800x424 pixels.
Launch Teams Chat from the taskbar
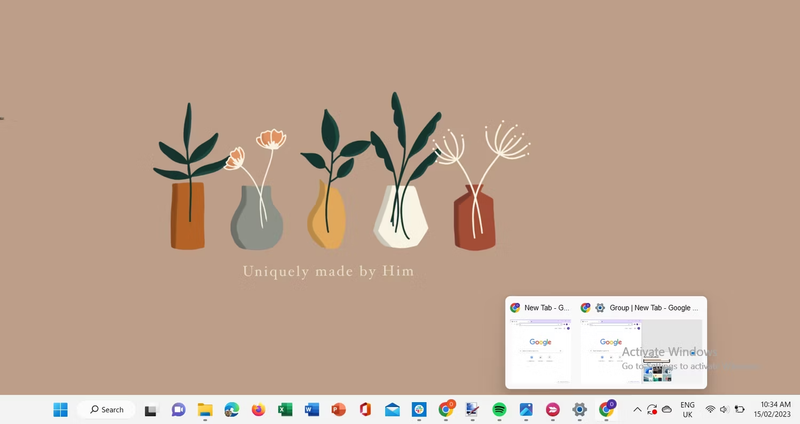(178, 409)
